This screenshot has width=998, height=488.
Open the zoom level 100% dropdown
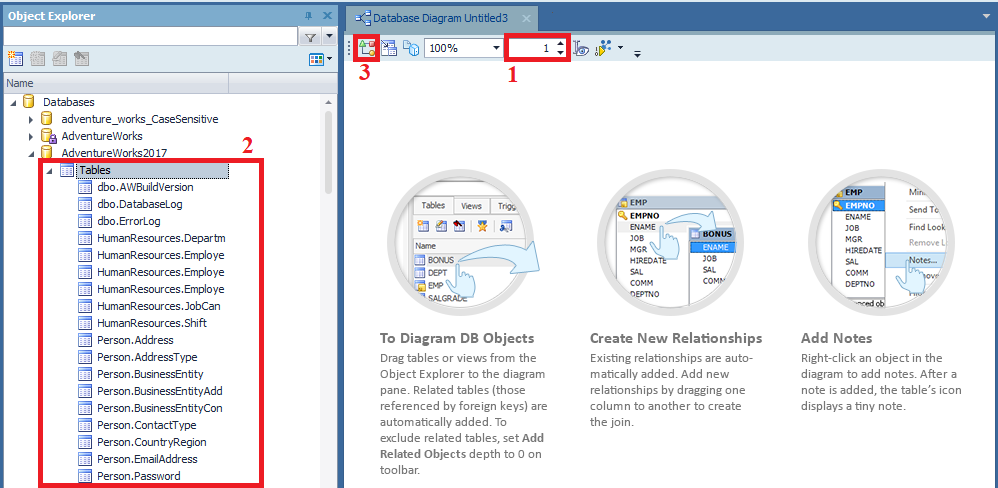(x=496, y=48)
